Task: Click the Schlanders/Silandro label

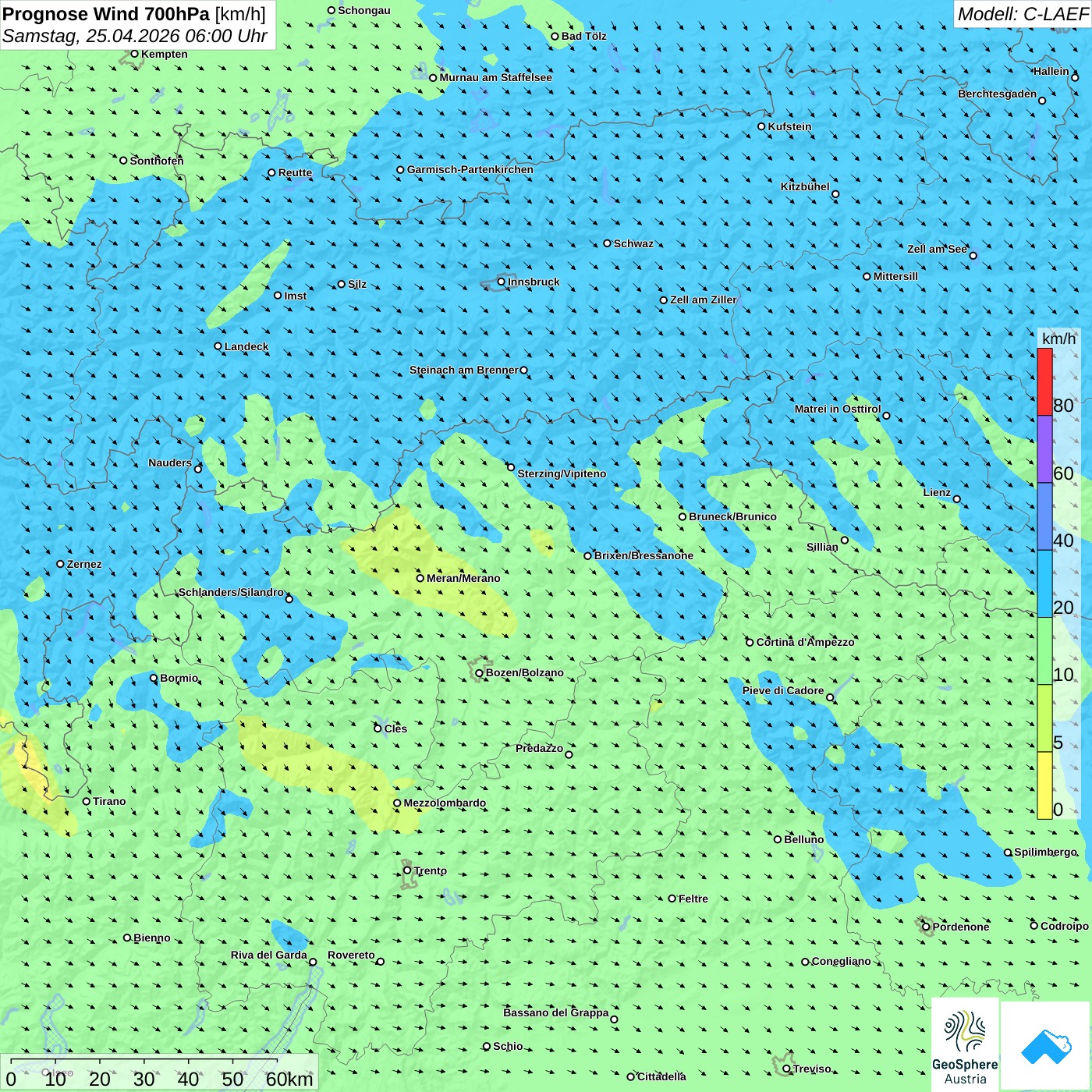Action: 231,592
